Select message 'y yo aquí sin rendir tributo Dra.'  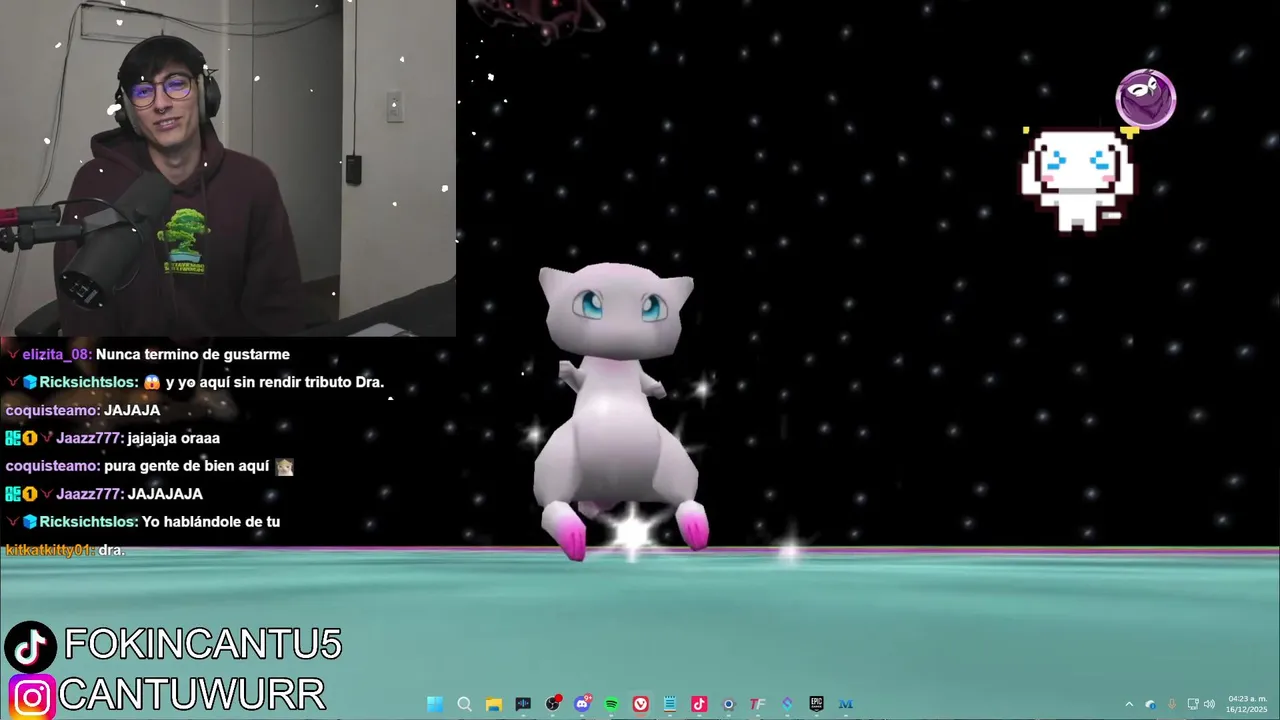pos(275,382)
